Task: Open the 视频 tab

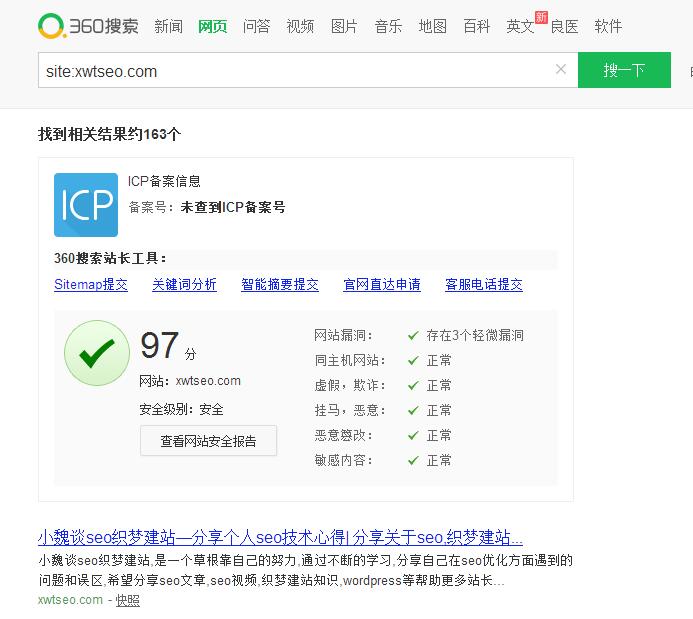Action: [x=300, y=27]
